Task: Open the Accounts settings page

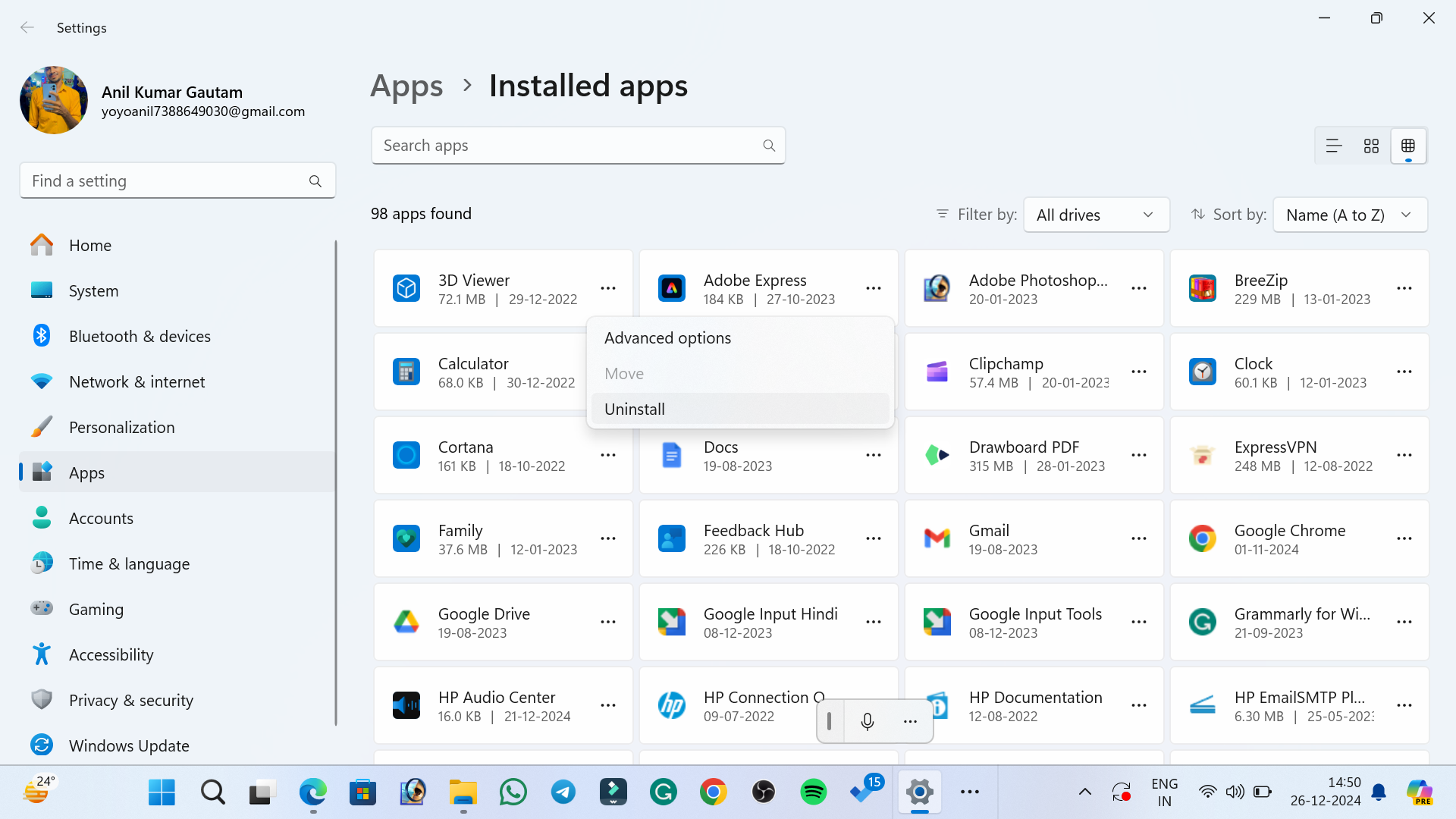Action: (176, 519)
